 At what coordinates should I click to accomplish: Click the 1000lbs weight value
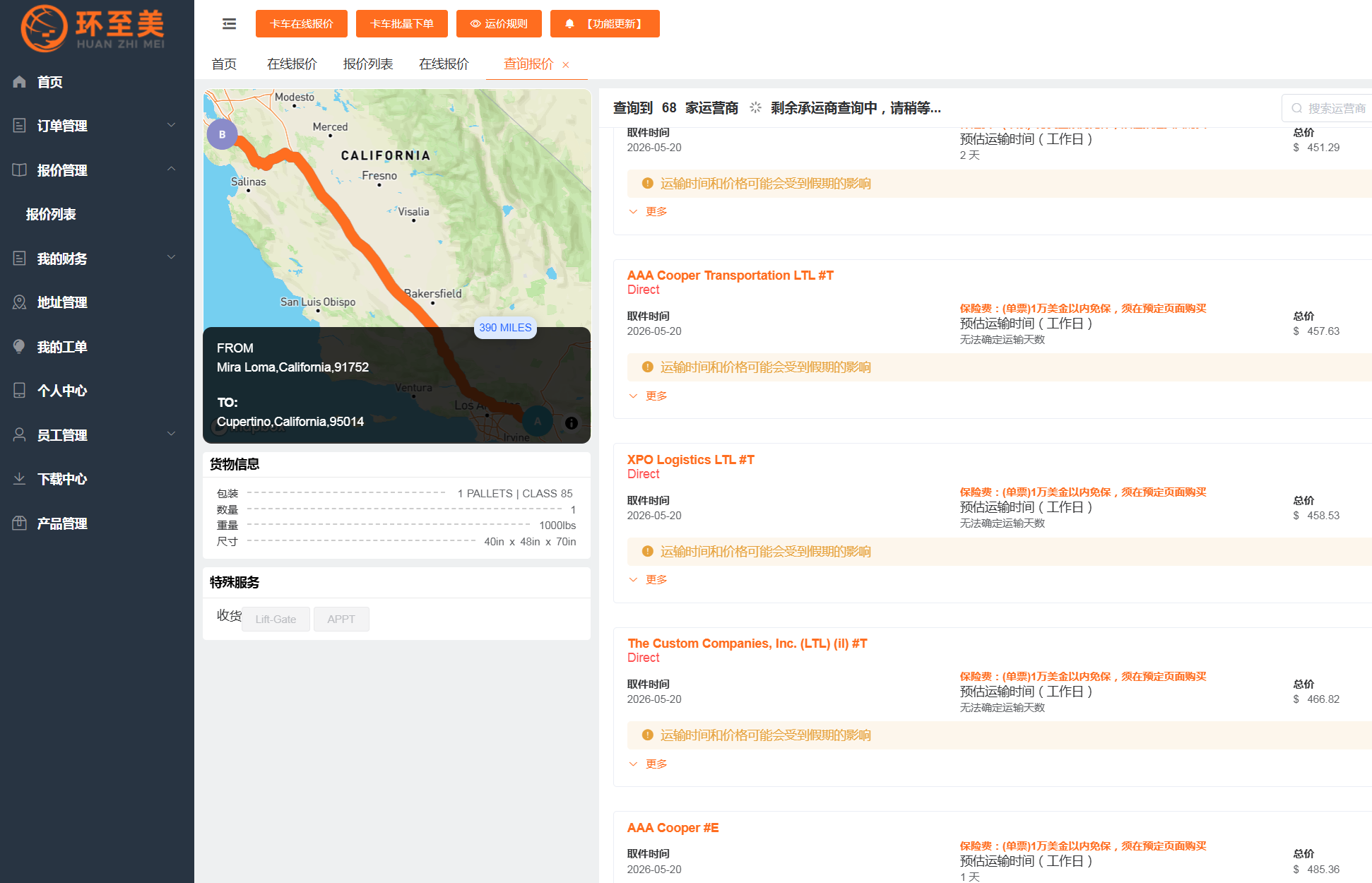click(557, 526)
